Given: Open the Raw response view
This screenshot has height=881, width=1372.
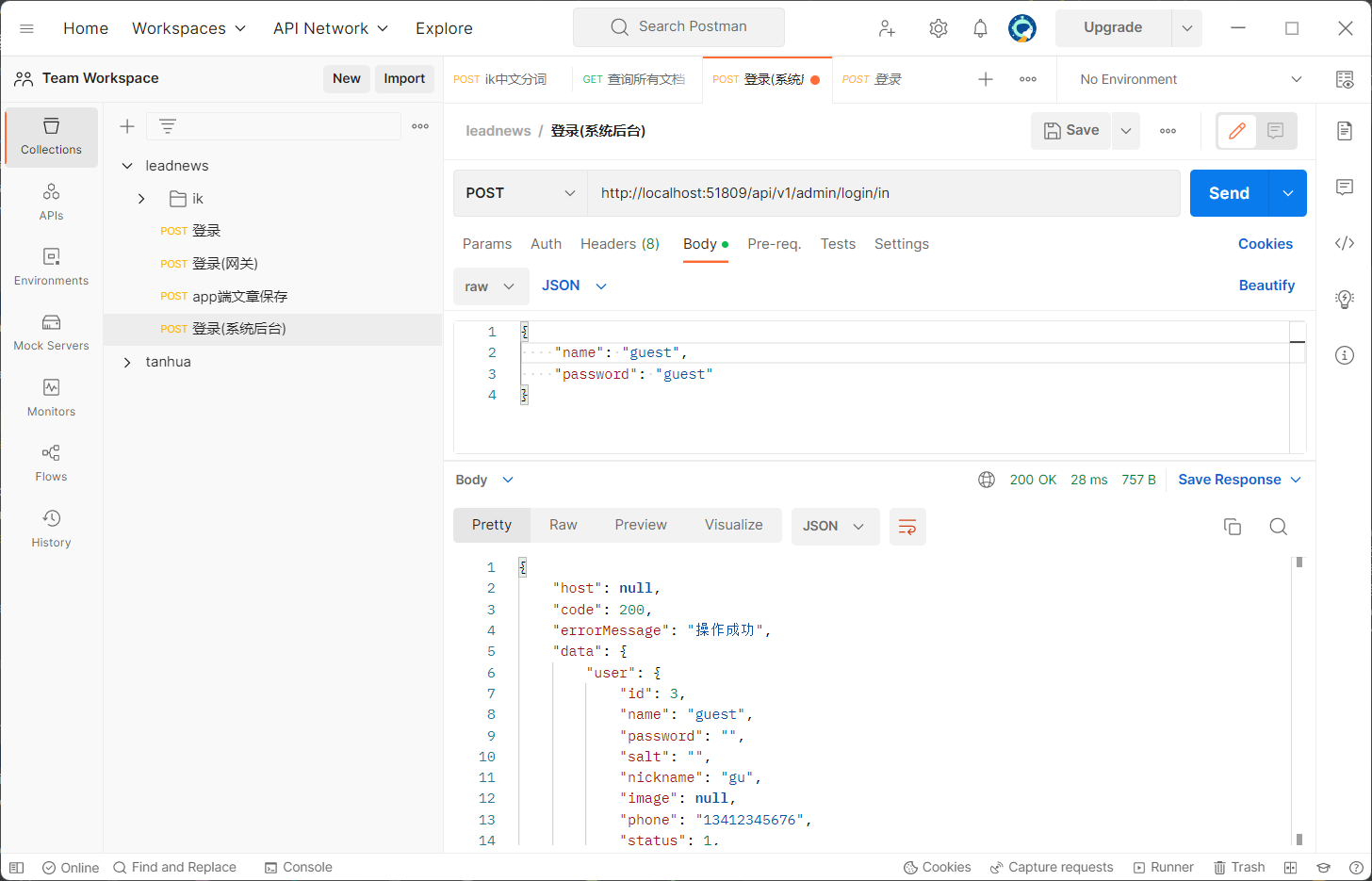Looking at the screenshot, I should [x=563, y=525].
